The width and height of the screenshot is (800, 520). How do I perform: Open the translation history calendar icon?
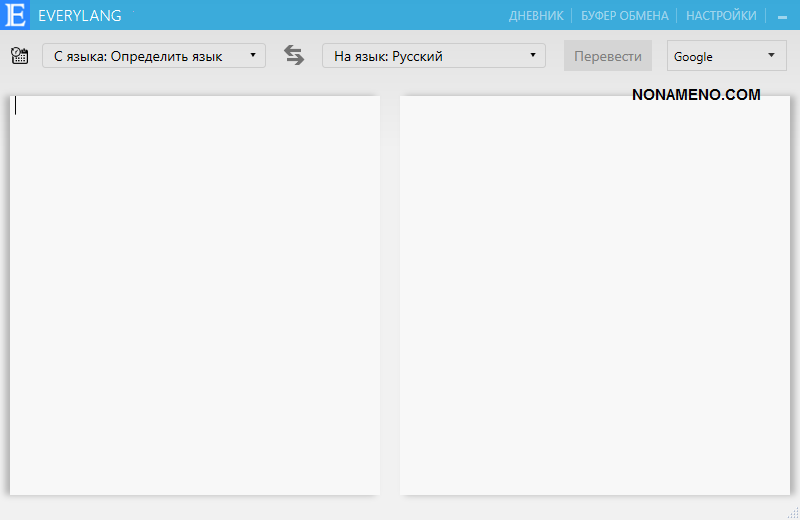[19, 56]
